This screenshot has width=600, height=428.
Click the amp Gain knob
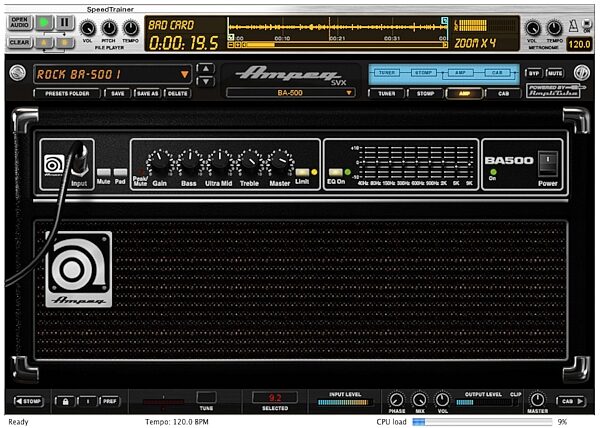(160, 162)
